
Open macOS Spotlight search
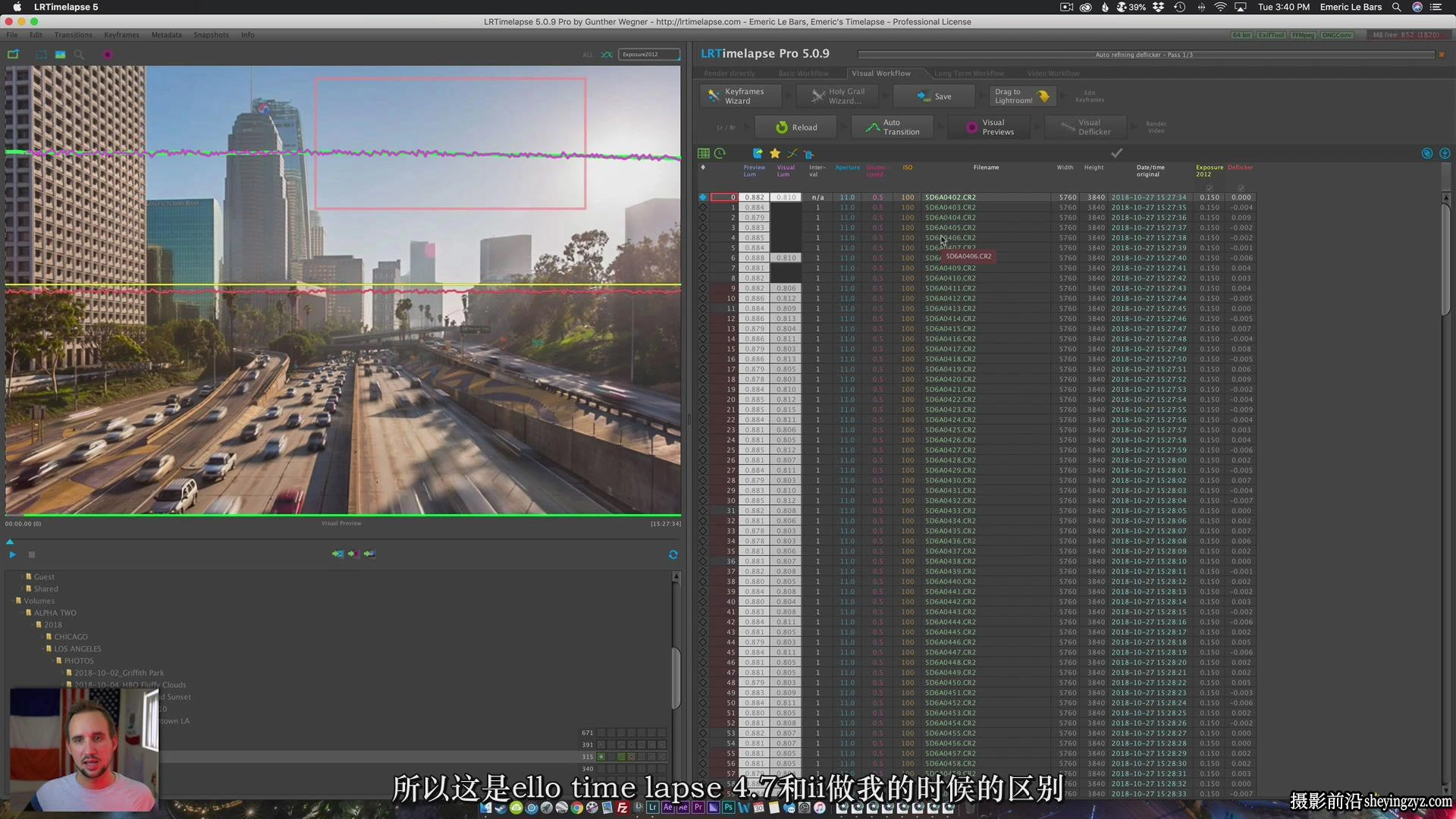pyautogui.click(x=1396, y=7)
